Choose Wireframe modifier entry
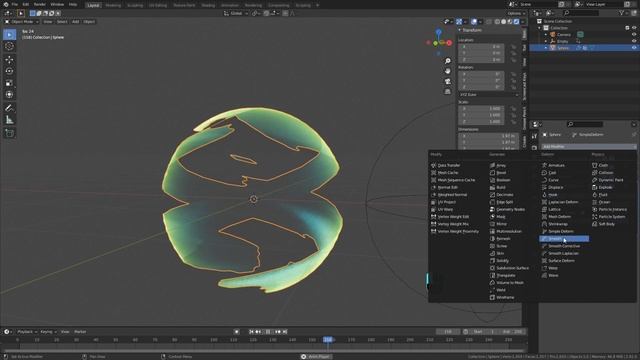640x360 pixels. click(x=505, y=298)
